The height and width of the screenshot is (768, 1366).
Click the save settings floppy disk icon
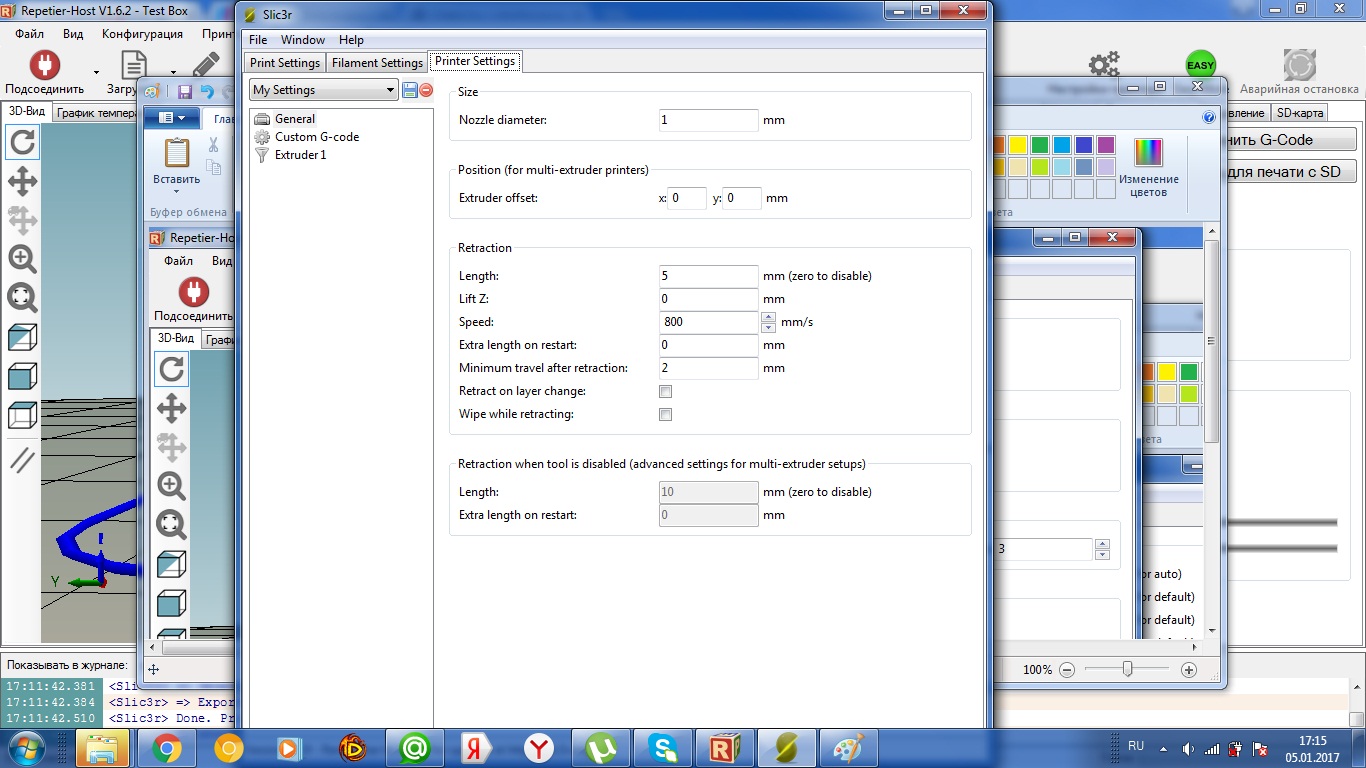click(x=410, y=90)
